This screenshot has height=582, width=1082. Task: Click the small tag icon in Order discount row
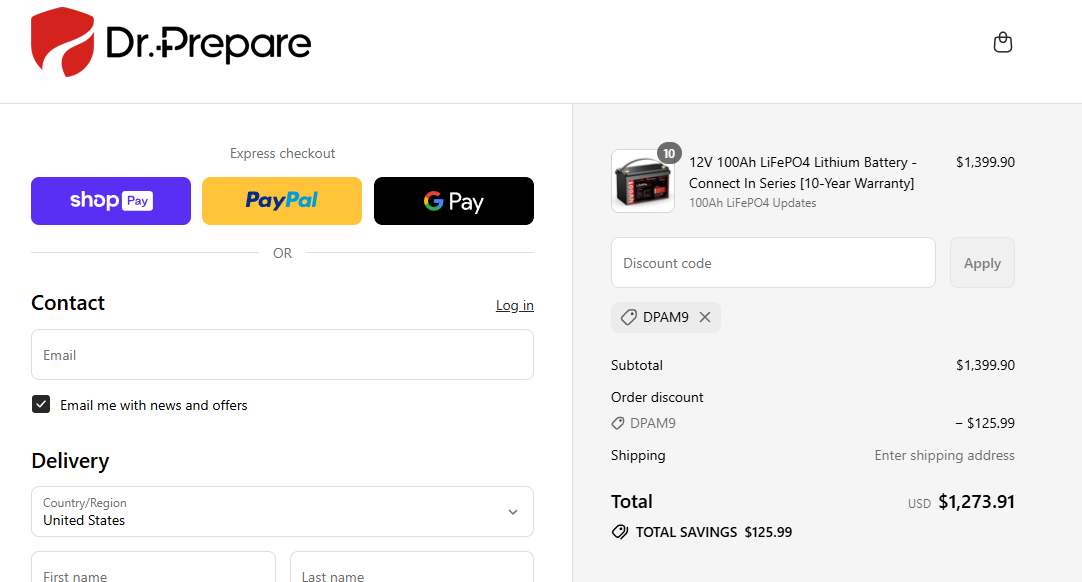pos(618,423)
